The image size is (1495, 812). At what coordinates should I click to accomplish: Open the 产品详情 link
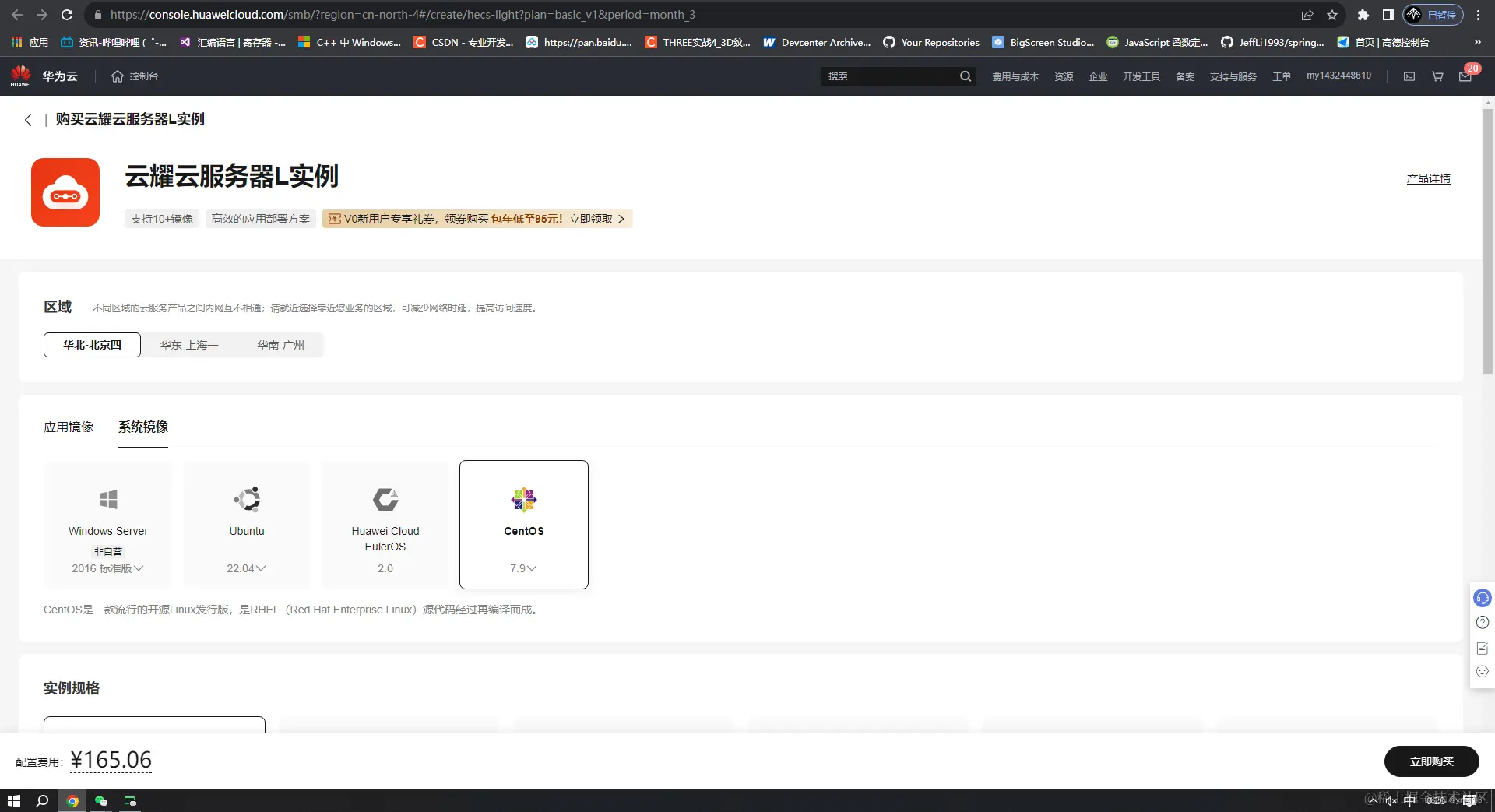(x=1428, y=178)
